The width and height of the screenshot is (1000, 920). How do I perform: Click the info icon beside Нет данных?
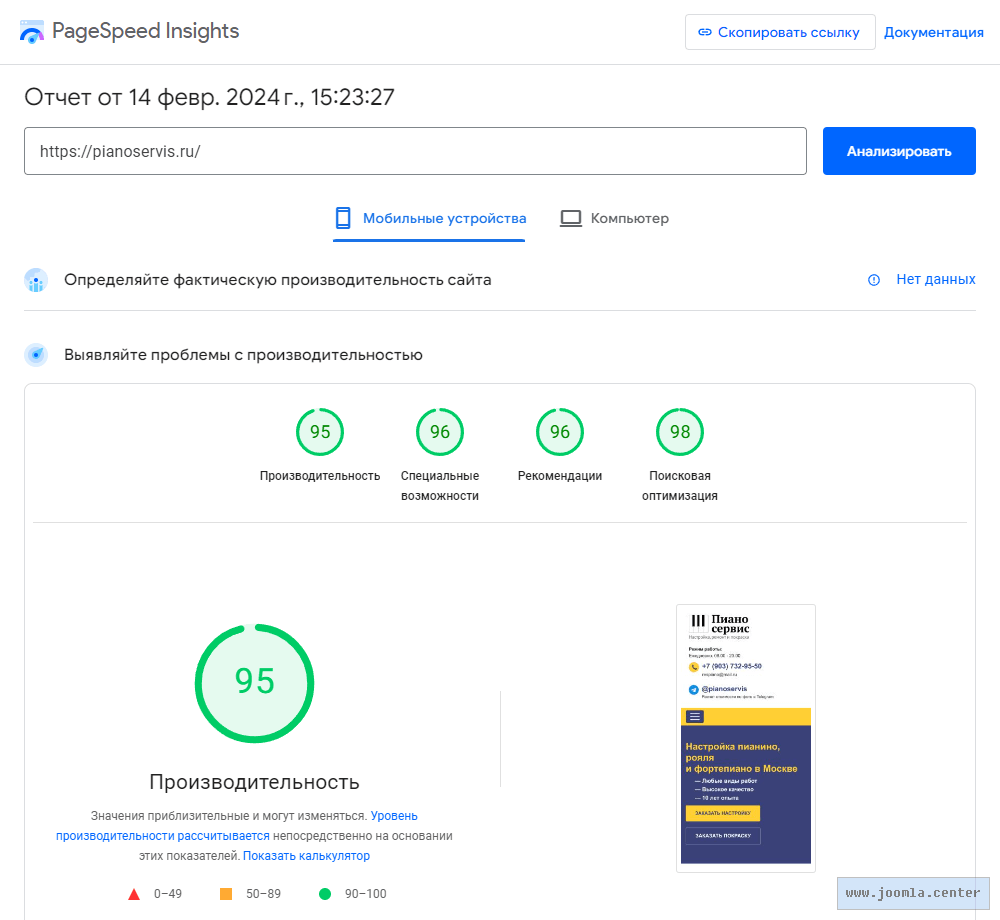874,280
